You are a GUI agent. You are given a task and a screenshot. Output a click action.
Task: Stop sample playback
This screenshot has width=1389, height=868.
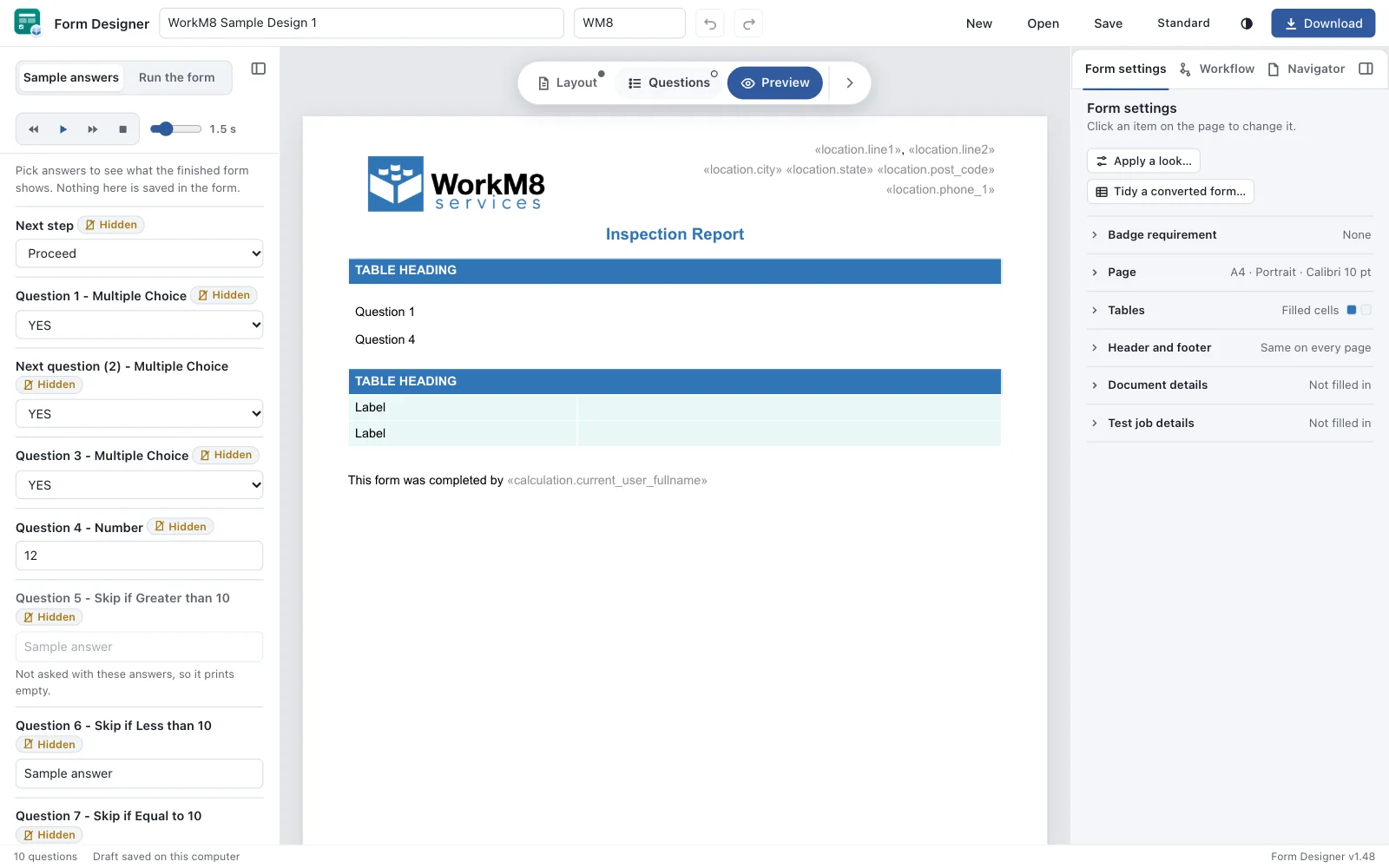[122, 129]
